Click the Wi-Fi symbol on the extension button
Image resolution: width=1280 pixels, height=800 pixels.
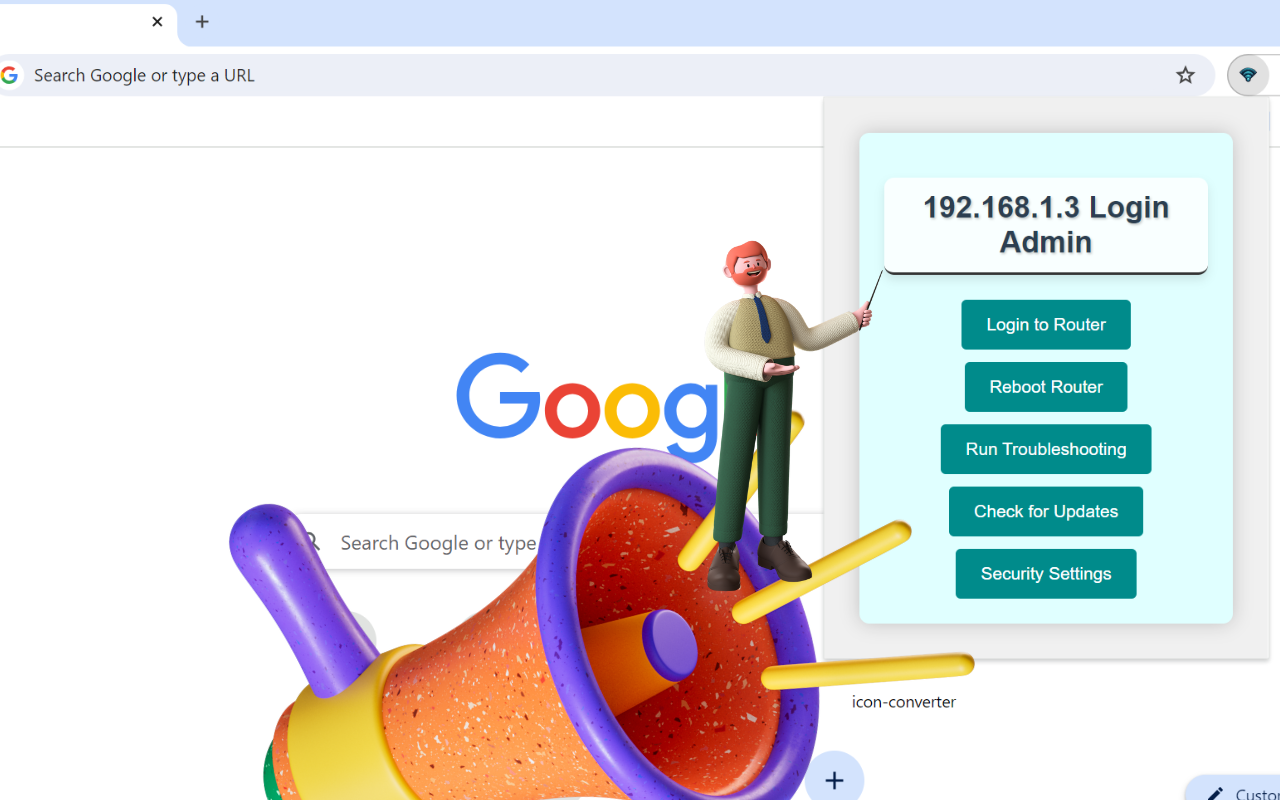(x=1250, y=74)
